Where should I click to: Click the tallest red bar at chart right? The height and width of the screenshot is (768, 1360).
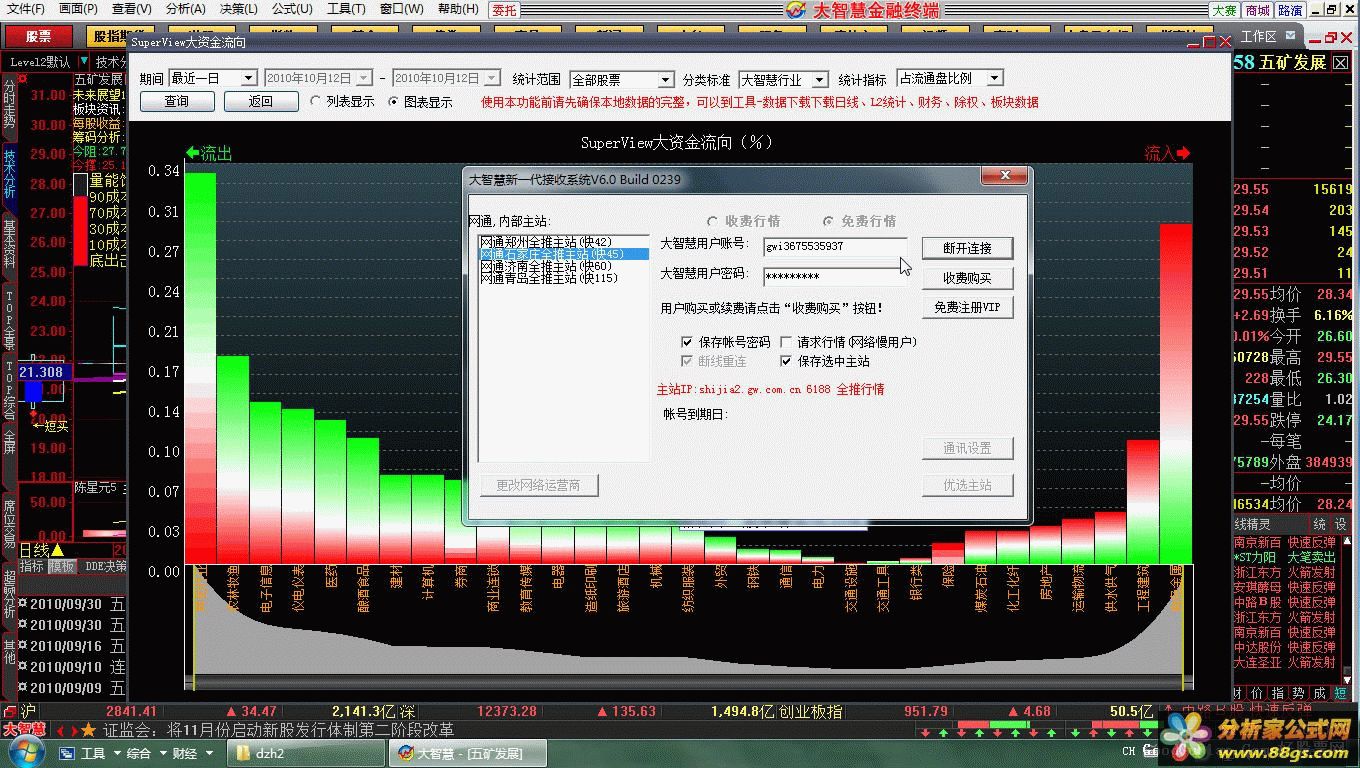(x=1176, y=393)
